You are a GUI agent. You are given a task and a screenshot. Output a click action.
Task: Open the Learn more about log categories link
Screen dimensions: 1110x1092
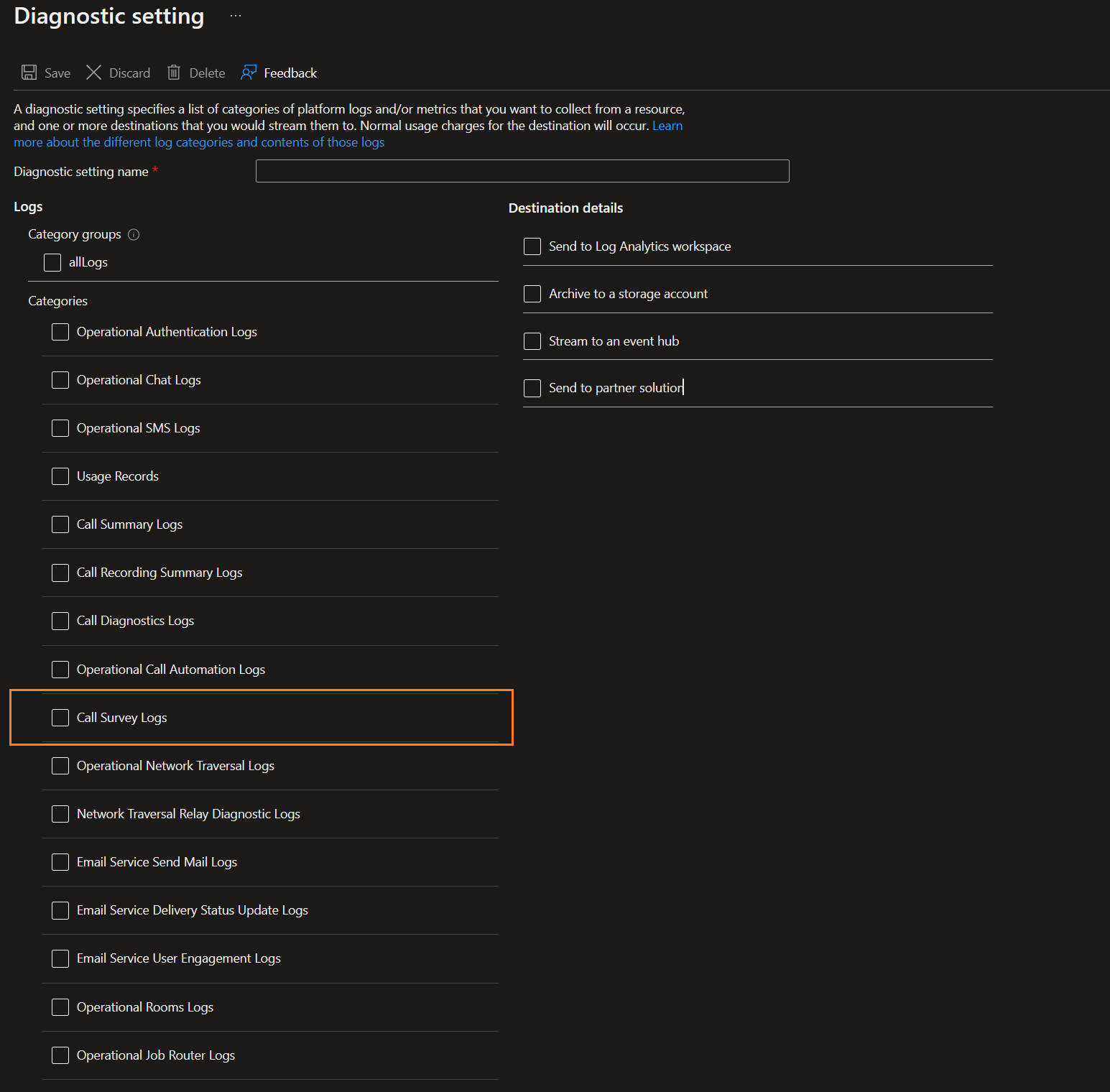coord(199,142)
